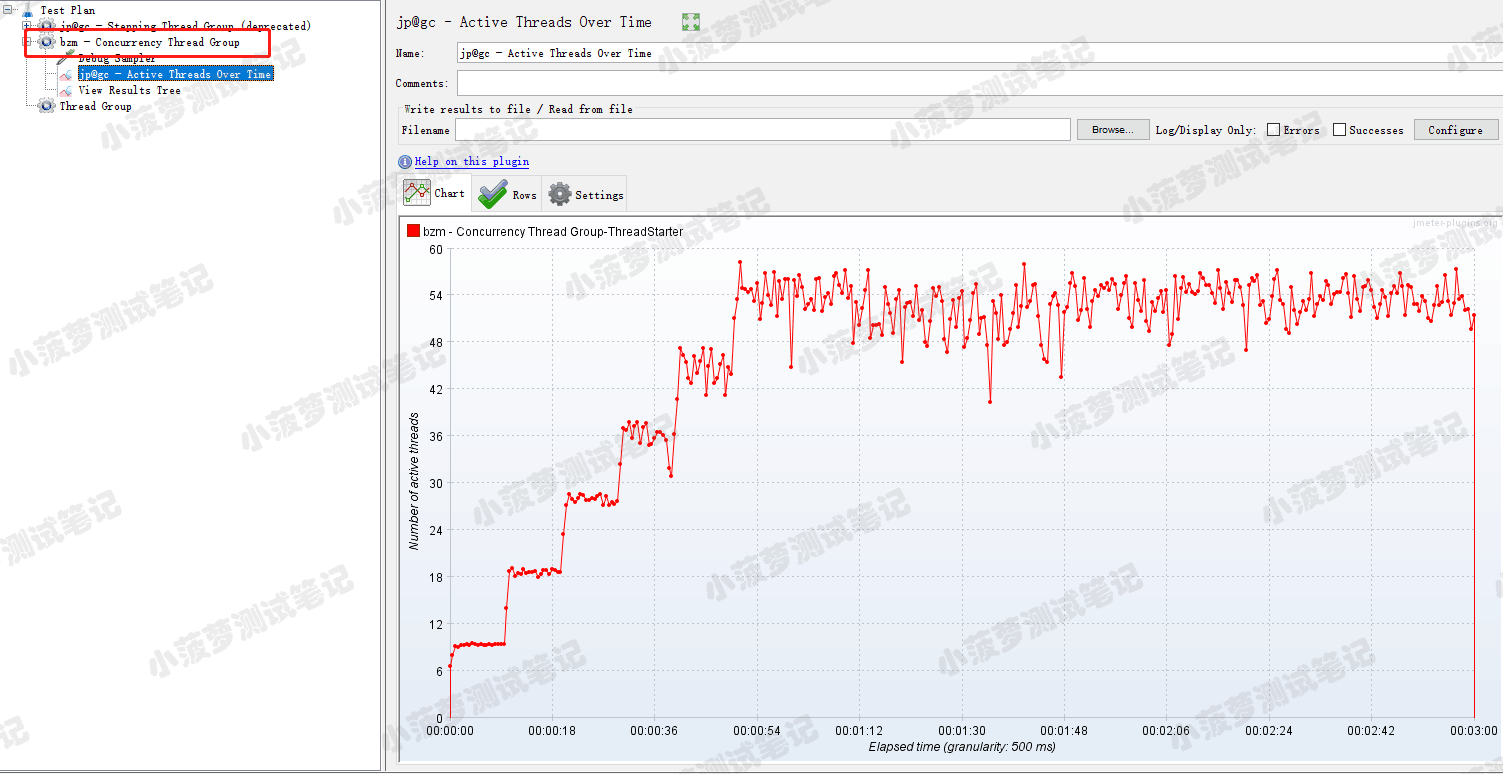Open the file chooser with Browse...

coord(1112,130)
